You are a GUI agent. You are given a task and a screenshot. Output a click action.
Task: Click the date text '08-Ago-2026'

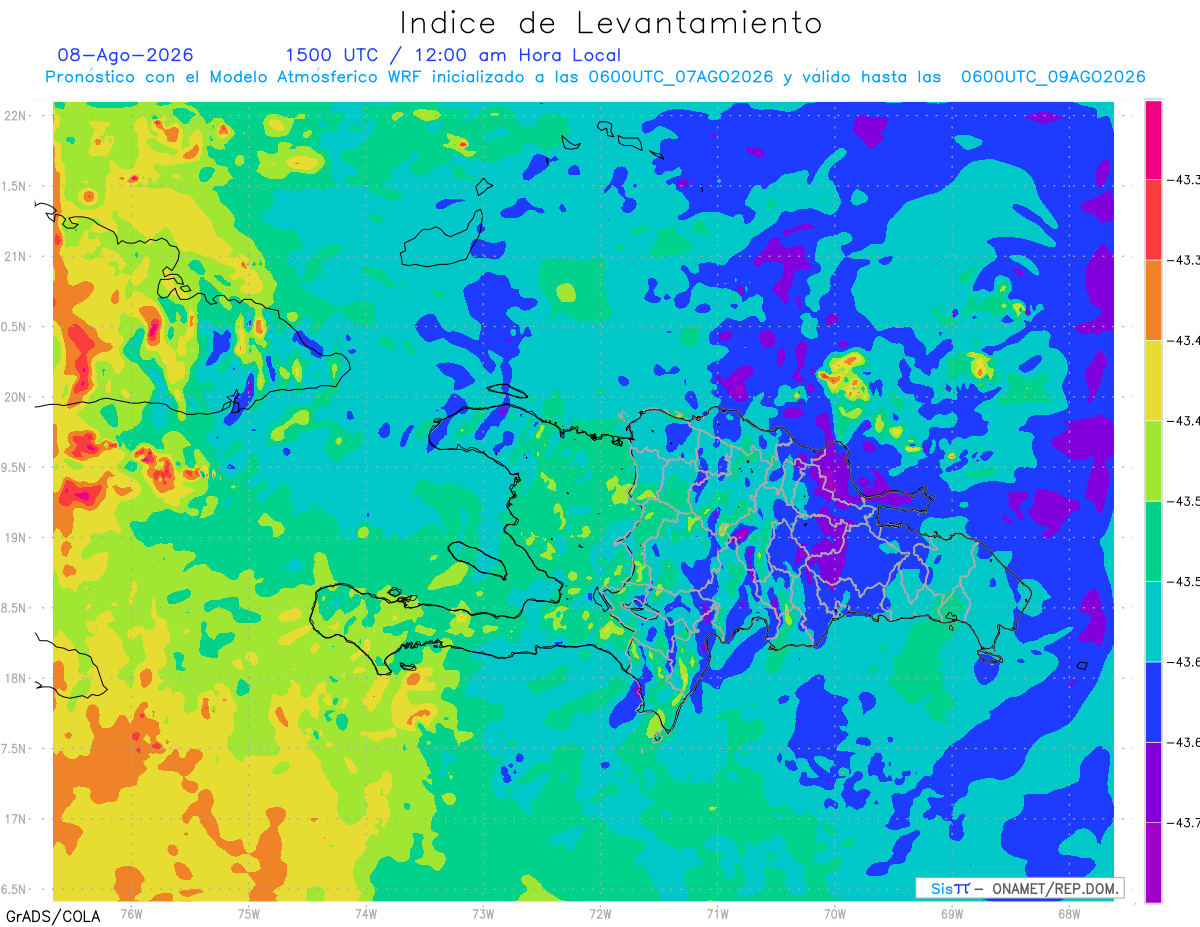pos(126,55)
